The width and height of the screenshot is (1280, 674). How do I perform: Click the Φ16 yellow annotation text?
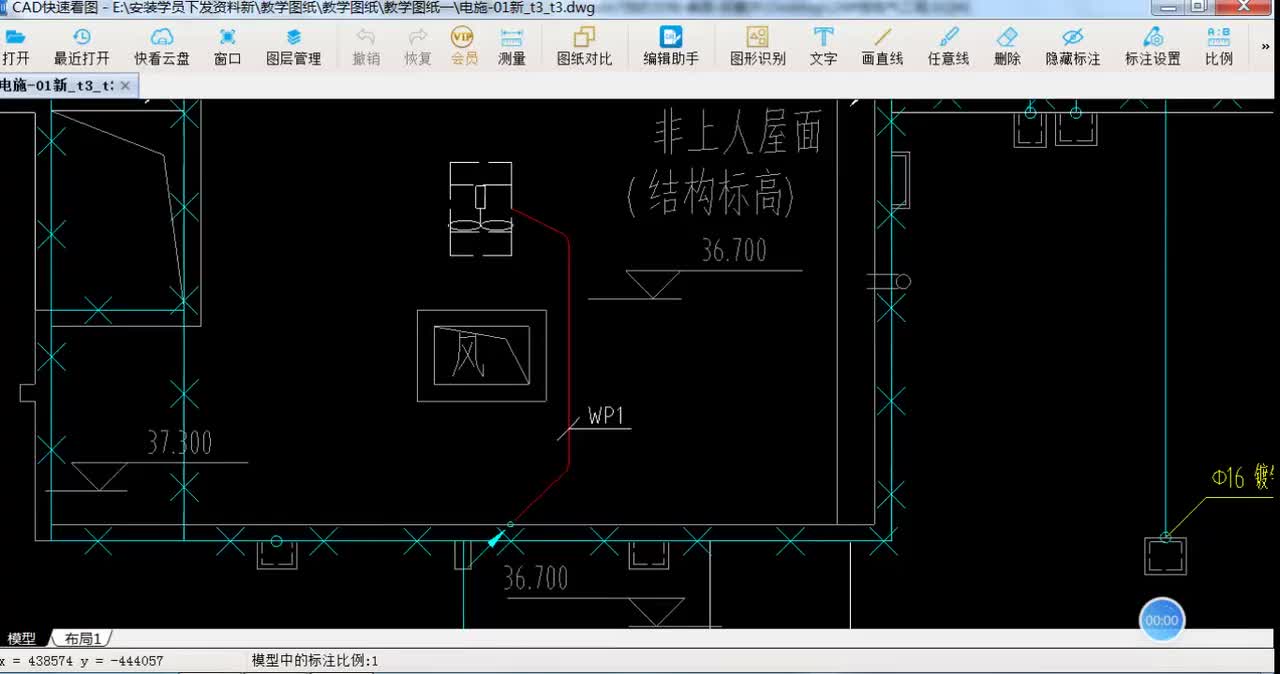[x=1244, y=478]
